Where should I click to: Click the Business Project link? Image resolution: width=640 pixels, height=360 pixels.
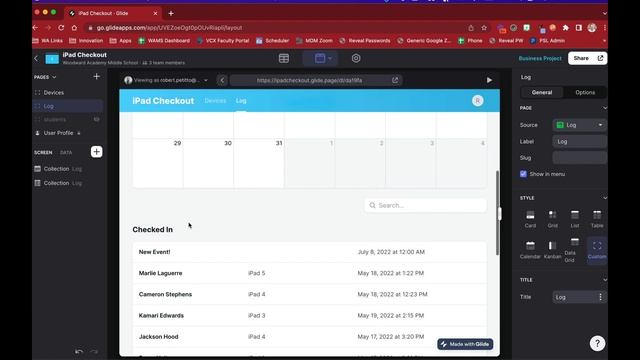(540, 58)
